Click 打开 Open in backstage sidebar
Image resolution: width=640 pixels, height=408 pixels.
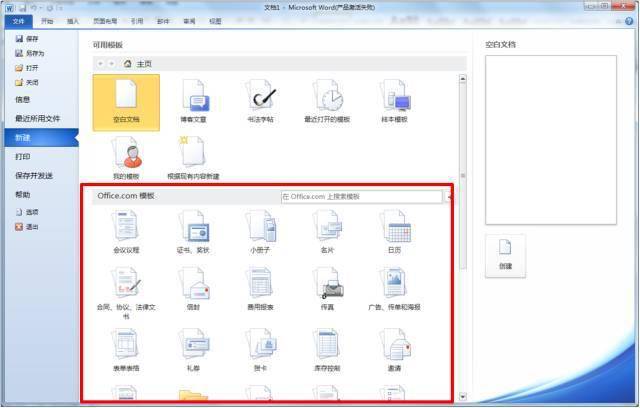pyautogui.click(x=27, y=68)
